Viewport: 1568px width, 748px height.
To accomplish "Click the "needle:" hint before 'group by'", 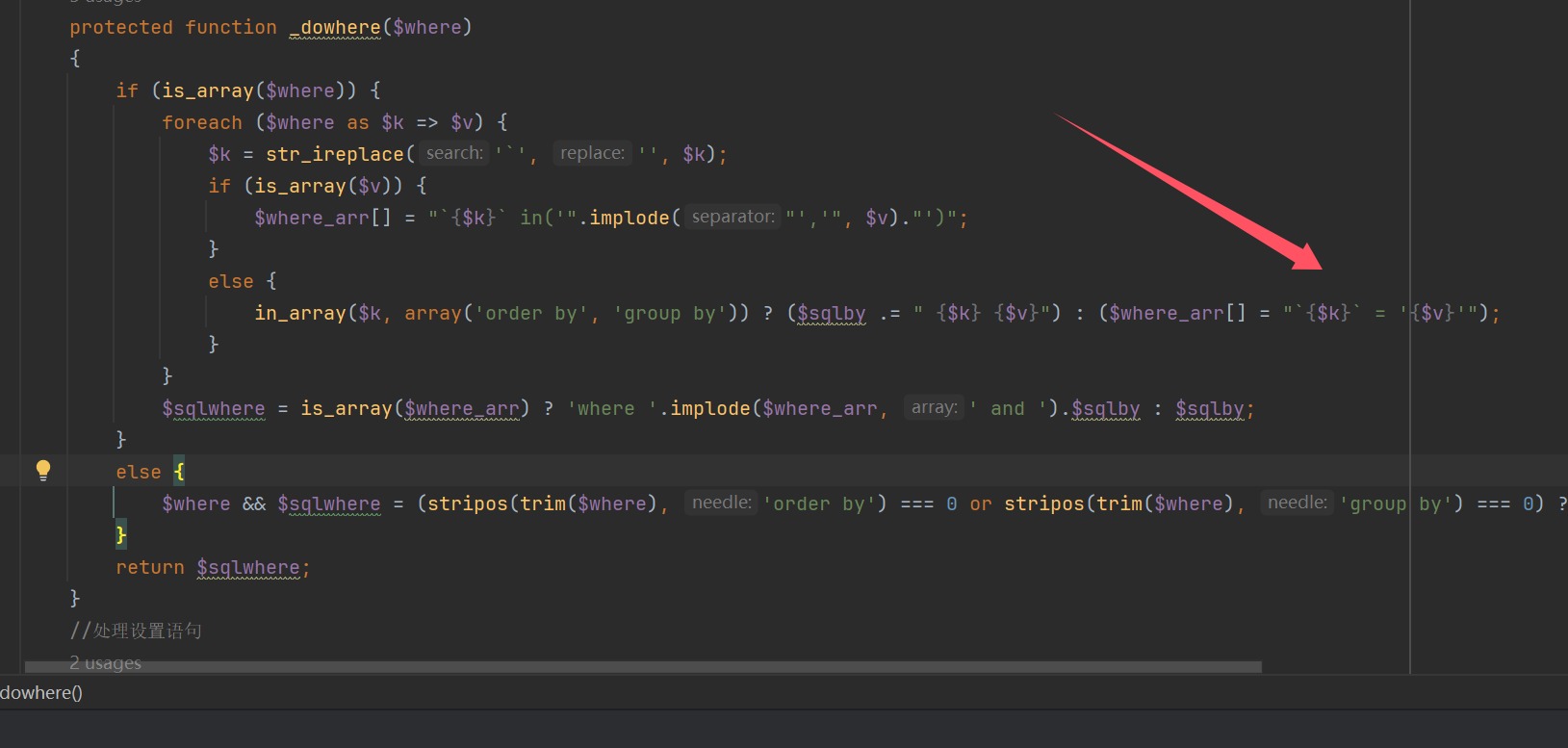I will click(1297, 503).
